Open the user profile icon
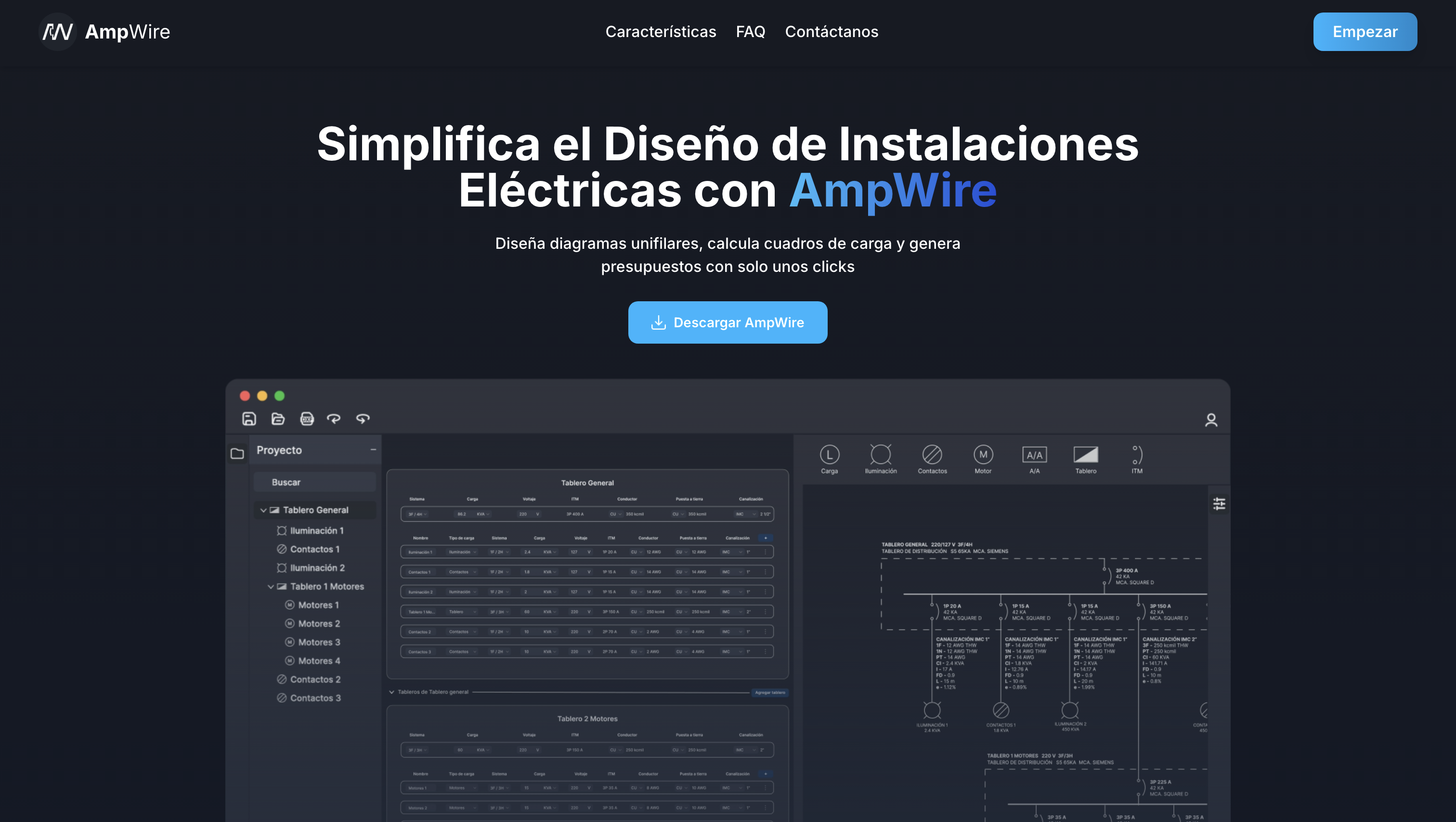Image resolution: width=1456 pixels, height=822 pixels. tap(1211, 420)
